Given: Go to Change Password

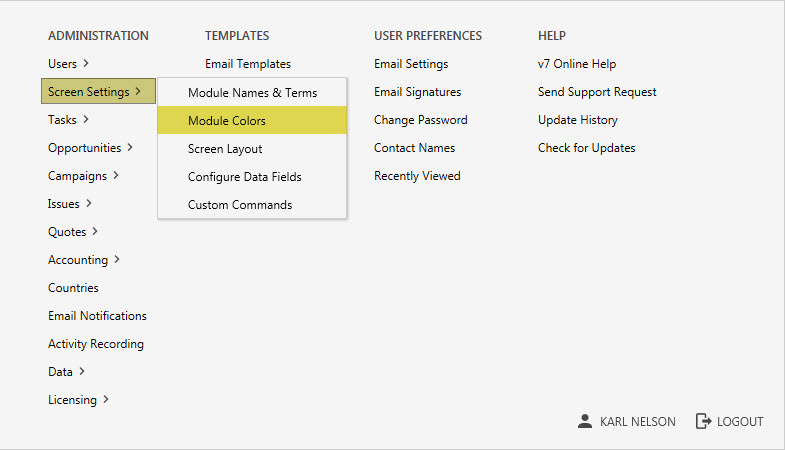Looking at the screenshot, I should [420, 120].
